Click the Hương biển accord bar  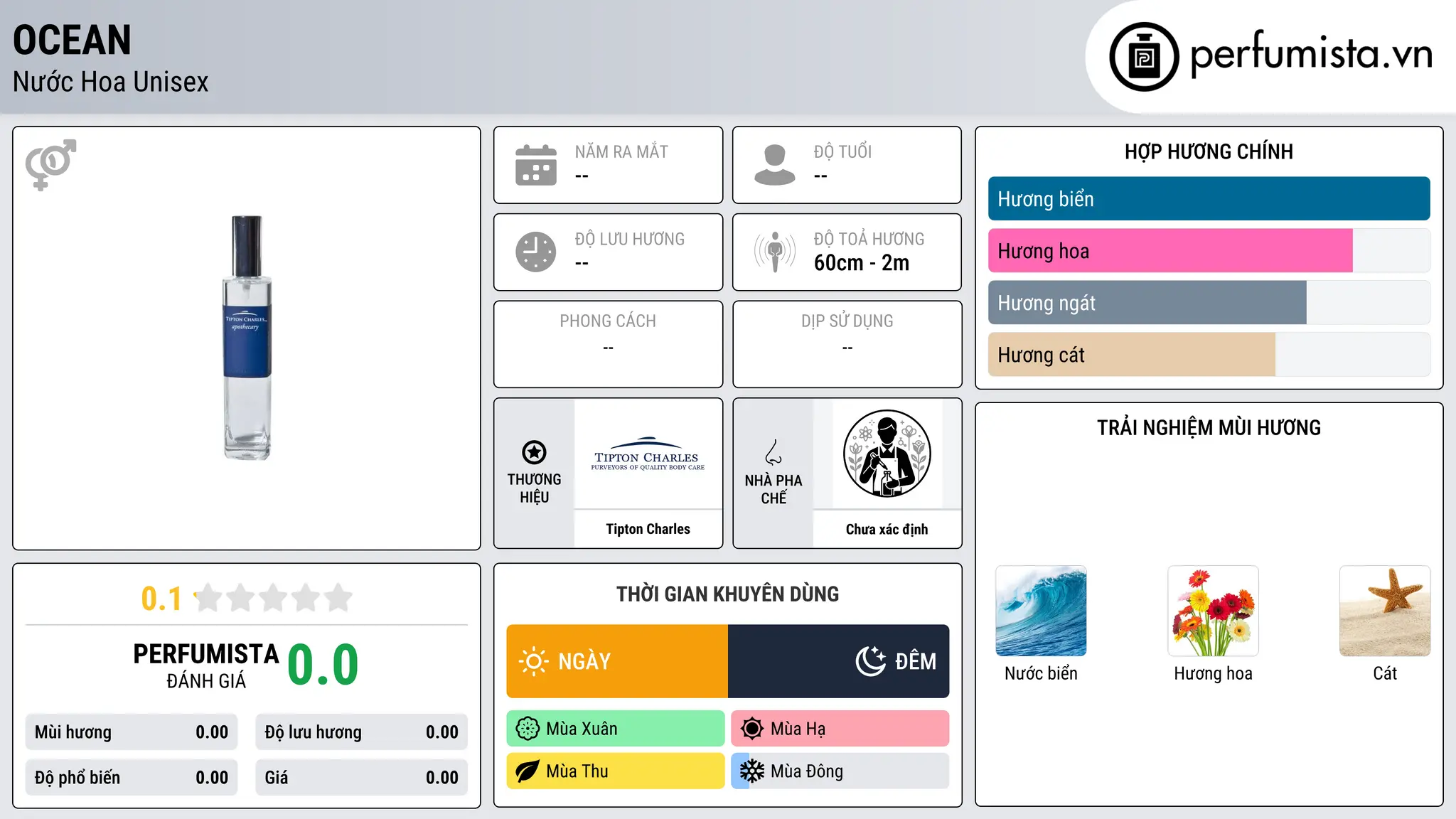click(1209, 198)
